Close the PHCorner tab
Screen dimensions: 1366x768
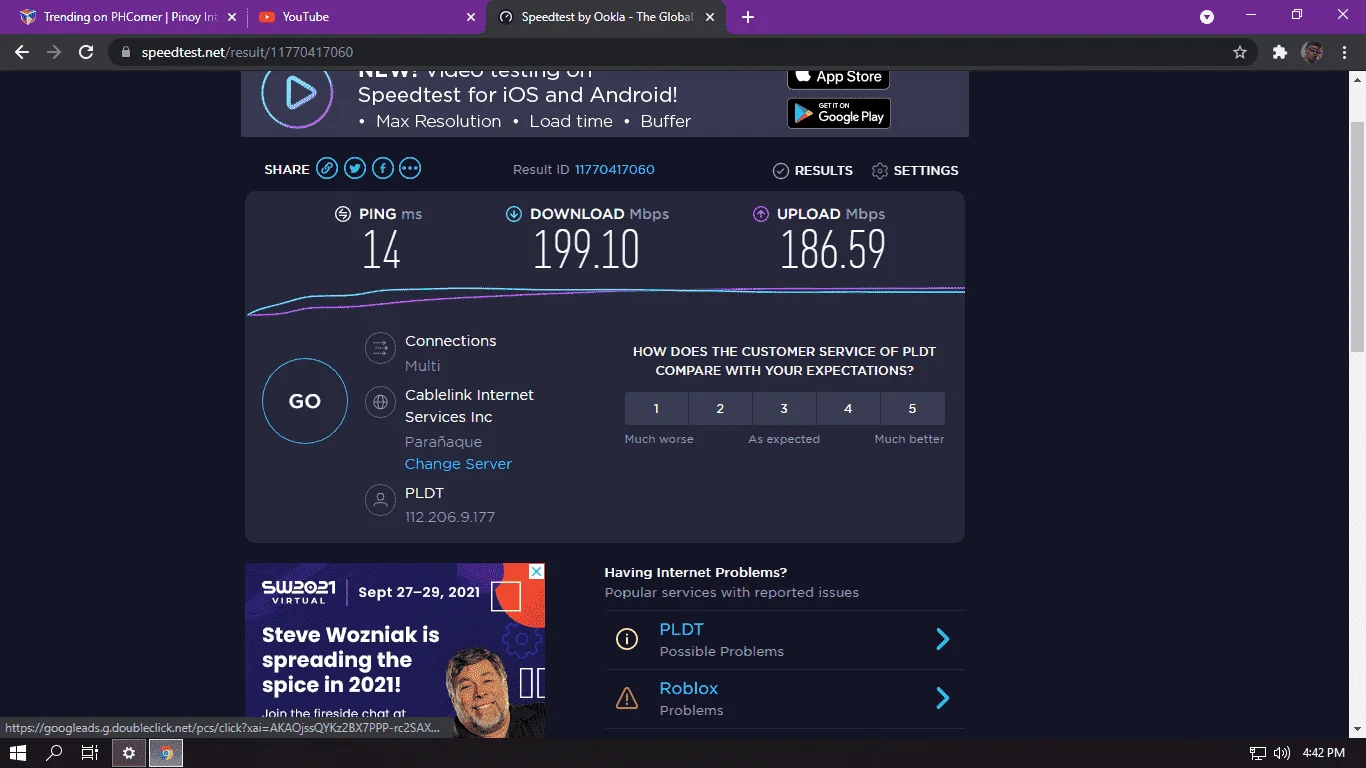pos(232,17)
